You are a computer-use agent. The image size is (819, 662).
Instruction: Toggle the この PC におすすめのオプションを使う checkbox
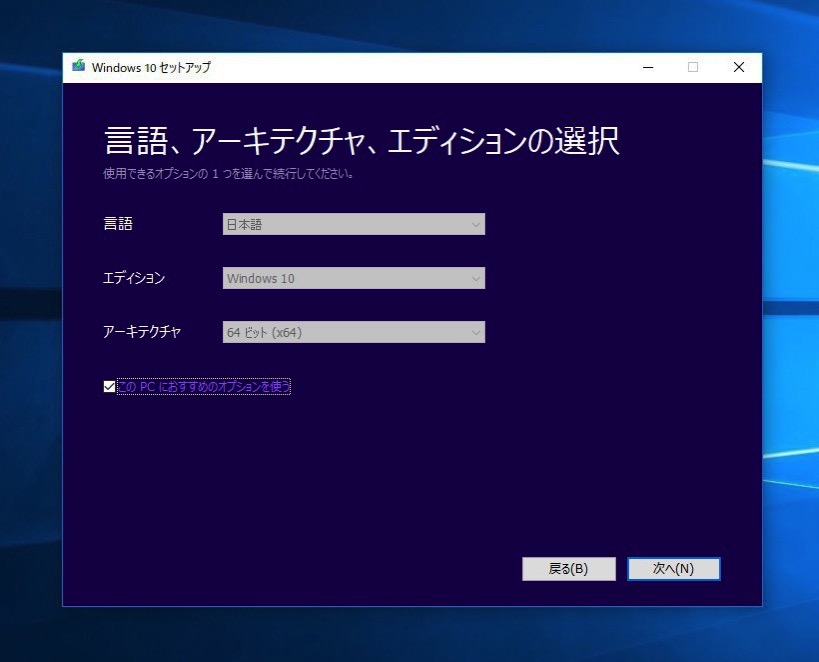pyautogui.click(x=109, y=387)
